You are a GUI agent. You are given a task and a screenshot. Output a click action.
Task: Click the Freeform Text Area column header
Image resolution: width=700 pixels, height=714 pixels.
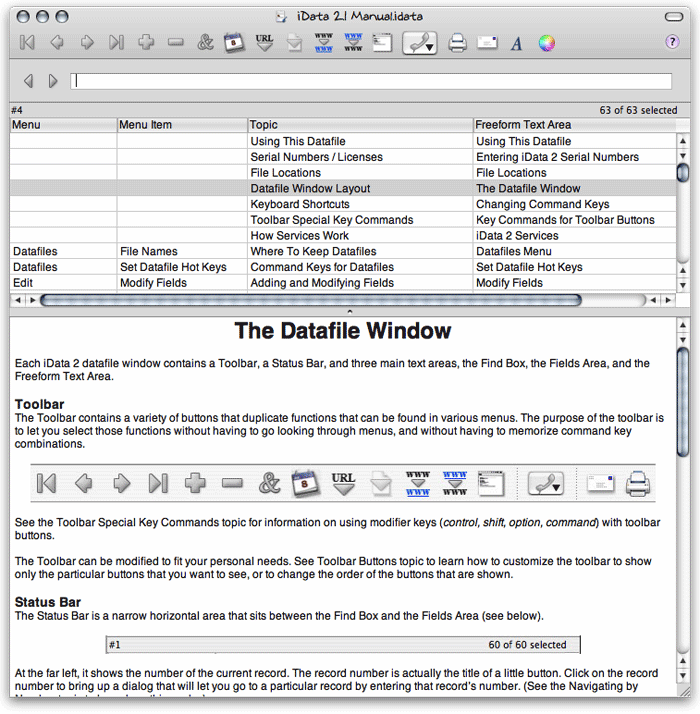pyautogui.click(x=575, y=125)
